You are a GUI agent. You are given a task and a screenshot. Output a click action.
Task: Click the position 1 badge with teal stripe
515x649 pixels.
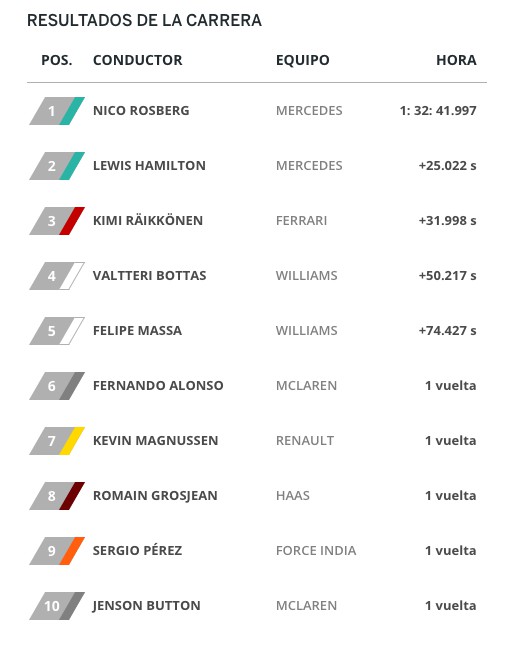click(57, 111)
